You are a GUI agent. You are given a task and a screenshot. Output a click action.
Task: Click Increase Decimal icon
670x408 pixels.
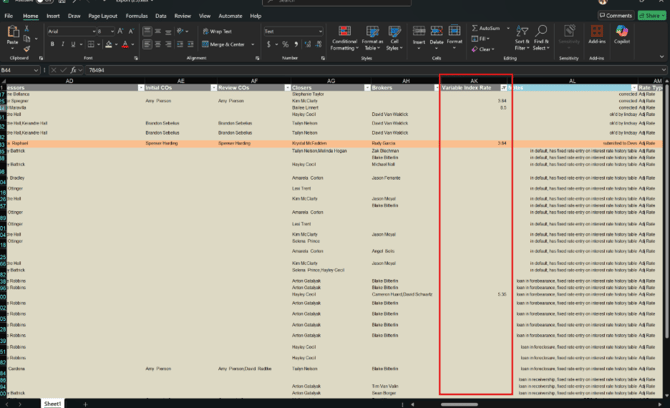coord(308,44)
